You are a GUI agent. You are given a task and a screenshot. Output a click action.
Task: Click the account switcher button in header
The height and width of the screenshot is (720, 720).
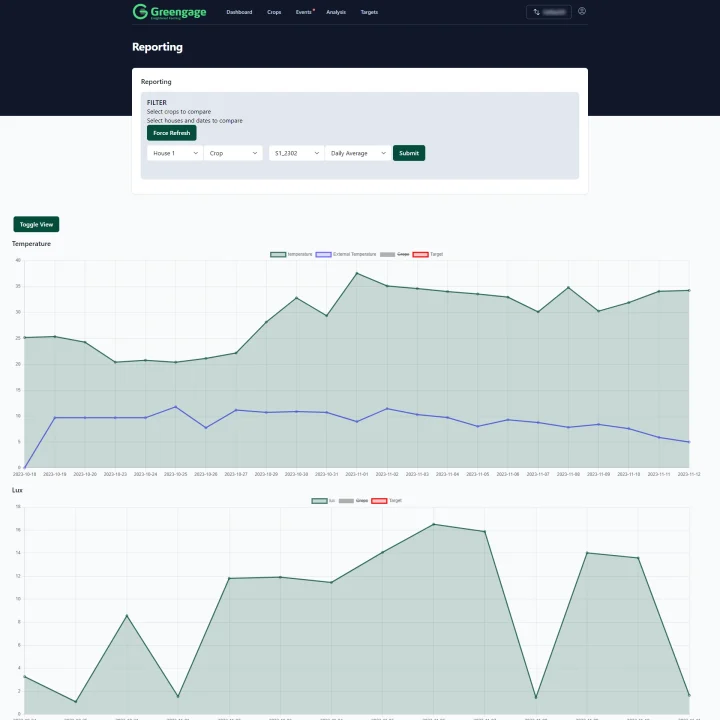pos(548,12)
